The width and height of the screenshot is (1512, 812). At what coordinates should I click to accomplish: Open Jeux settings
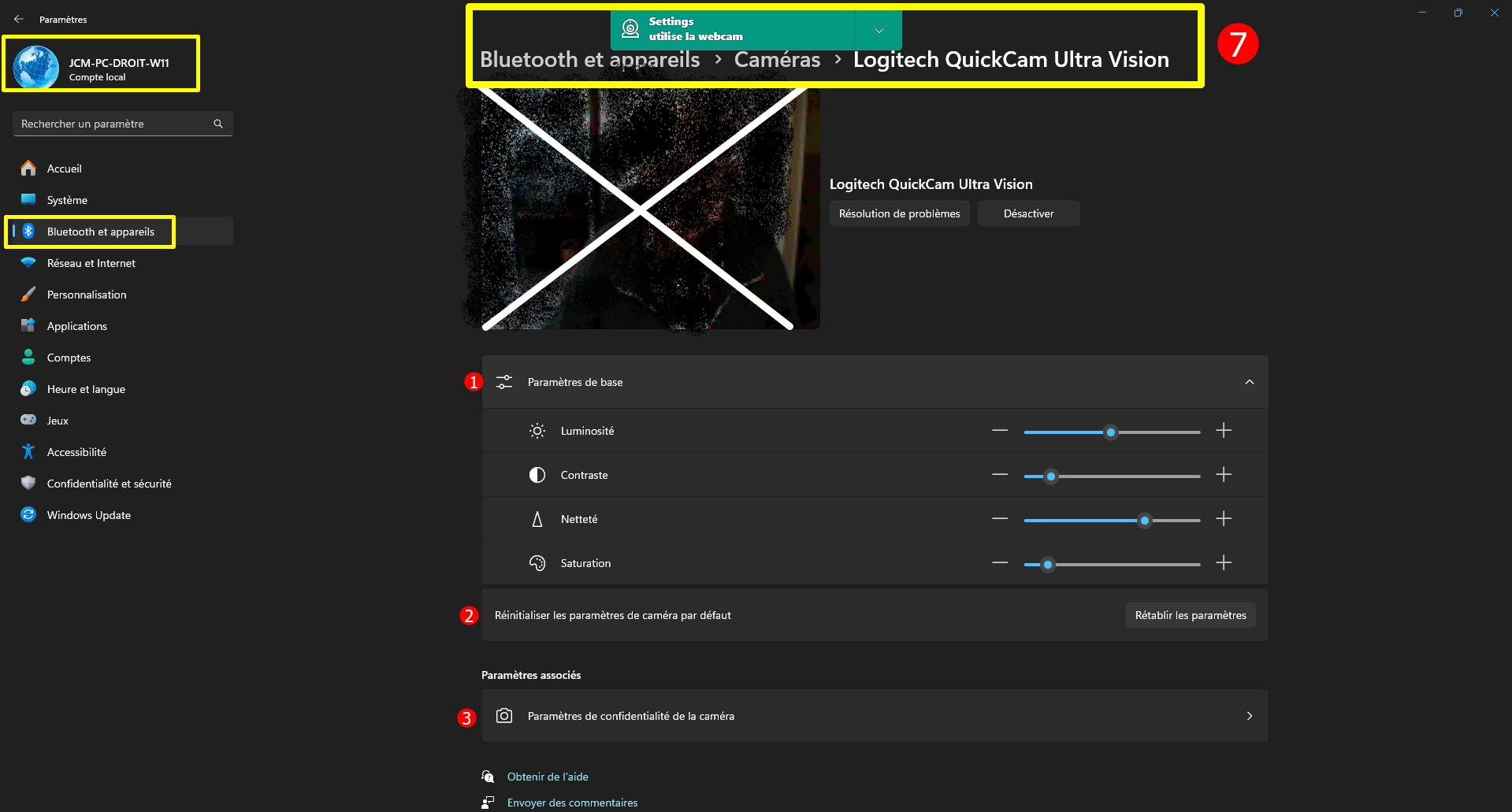123,421
